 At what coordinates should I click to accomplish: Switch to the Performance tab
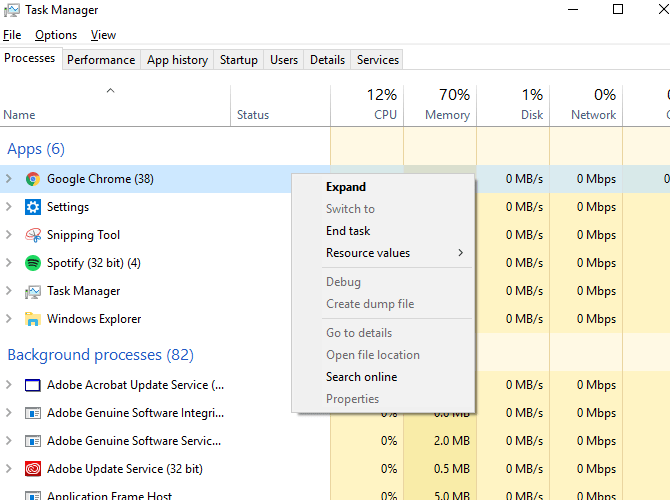[x=101, y=60]
